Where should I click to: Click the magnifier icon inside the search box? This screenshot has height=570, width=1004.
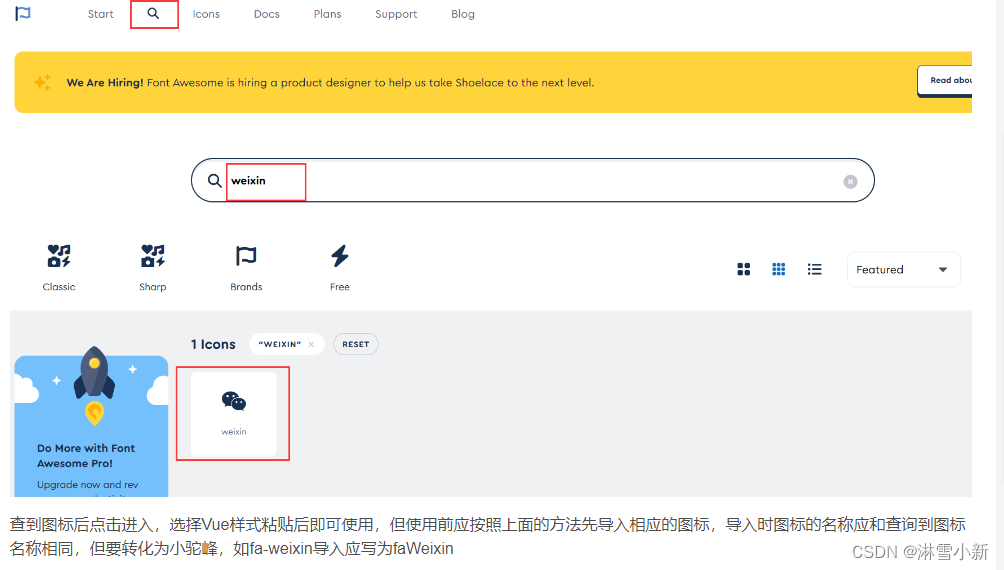click(x=215, y=181)
